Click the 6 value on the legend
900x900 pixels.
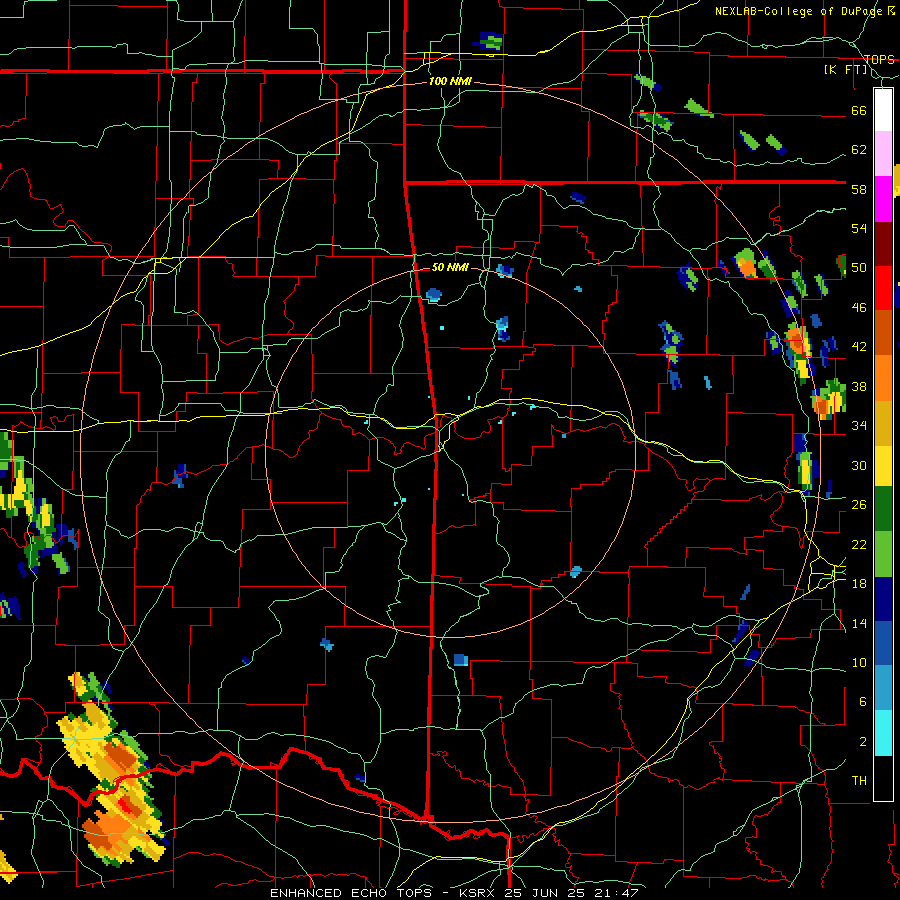(x=863, y=702)
